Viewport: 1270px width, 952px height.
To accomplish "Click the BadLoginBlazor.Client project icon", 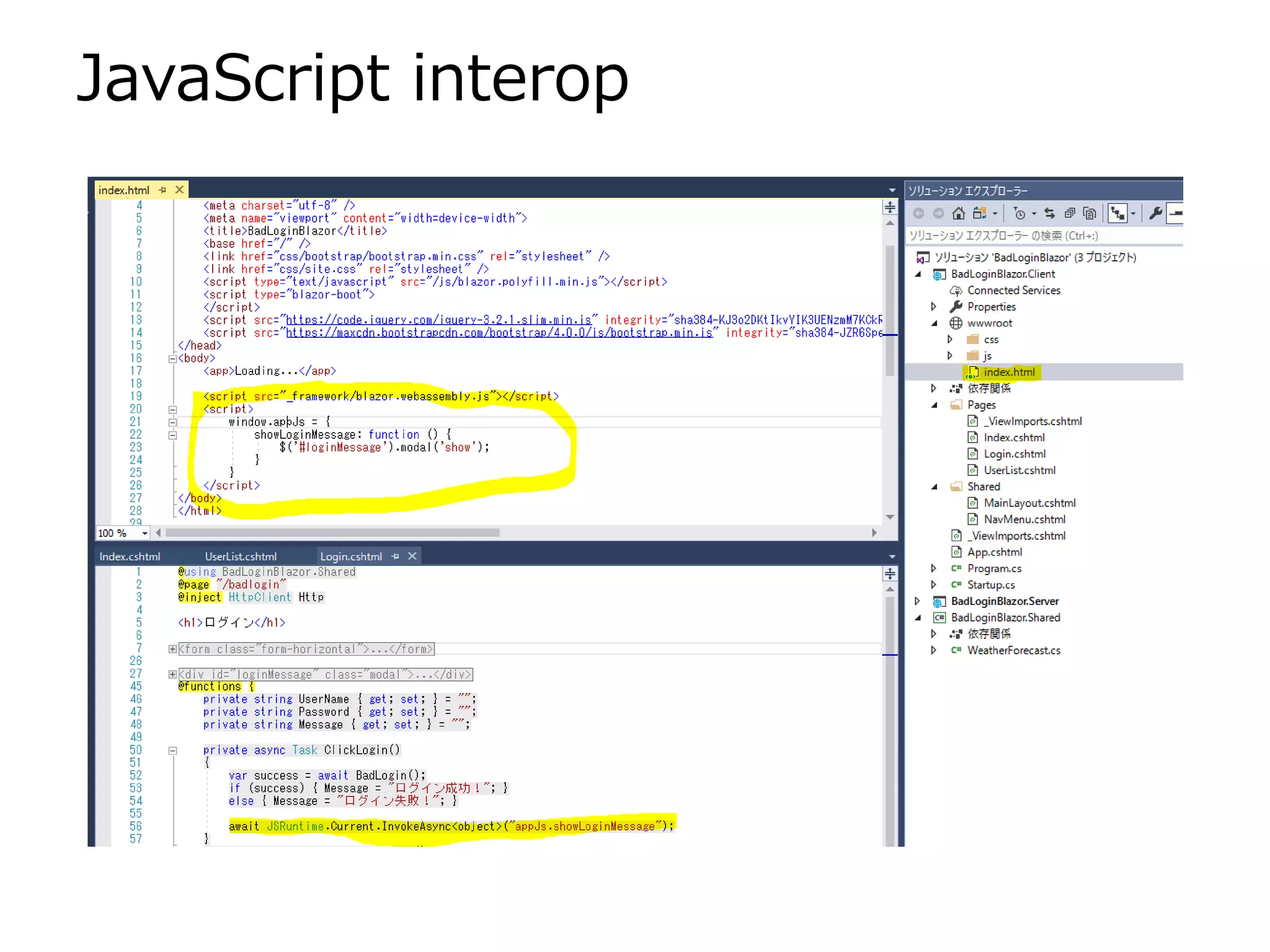I will click(x=939, y=274).
